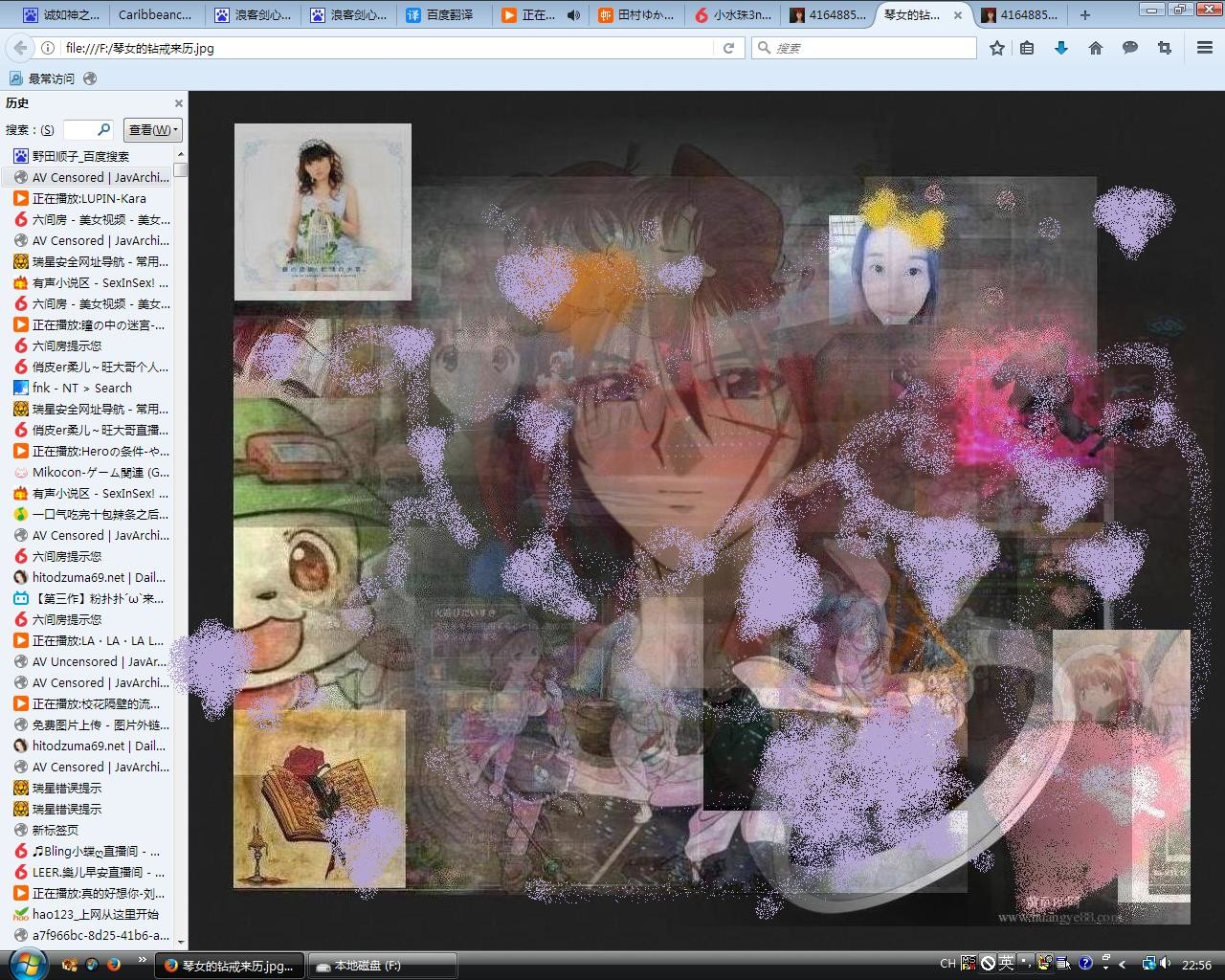Open the network tray icon

pos(1149,965)
